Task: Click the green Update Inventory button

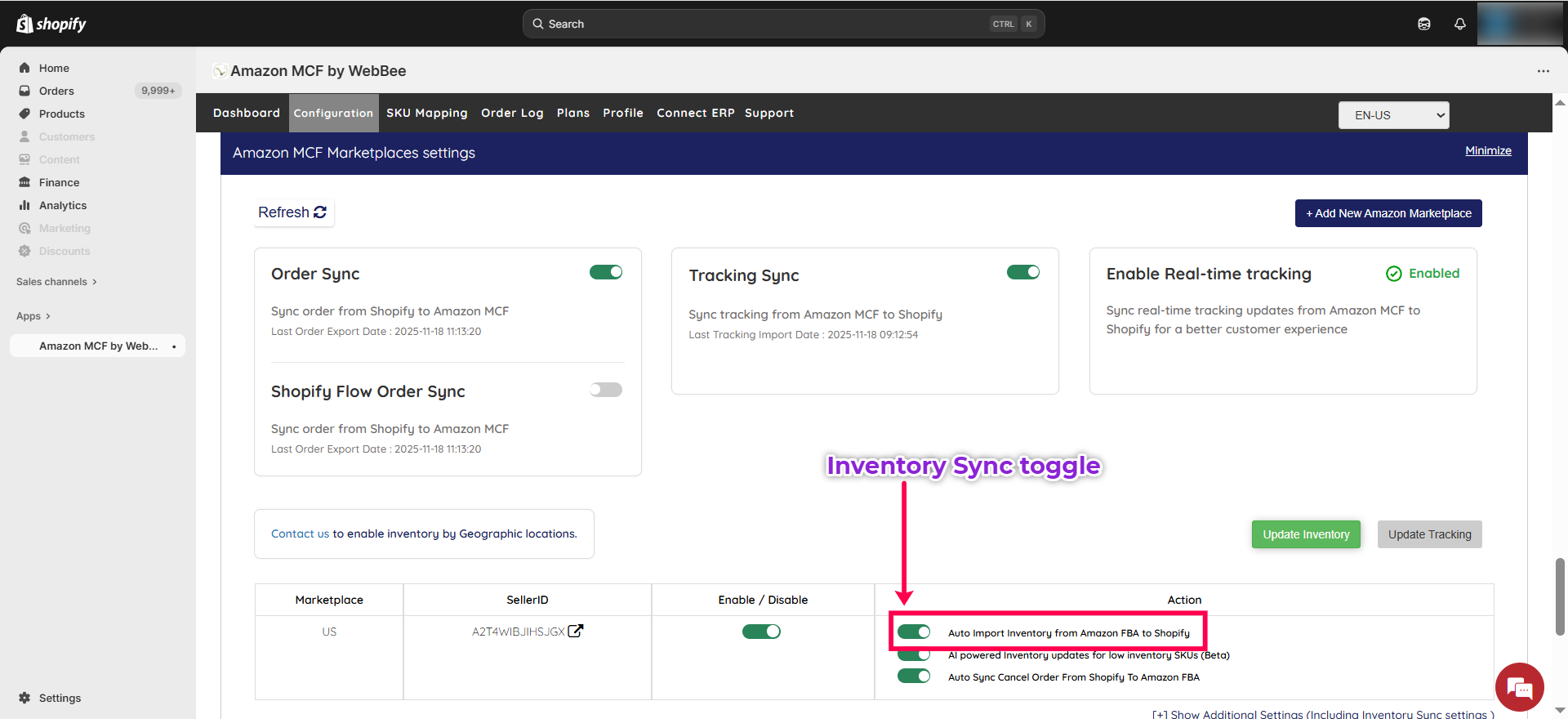Action: tap(1305, 534)
